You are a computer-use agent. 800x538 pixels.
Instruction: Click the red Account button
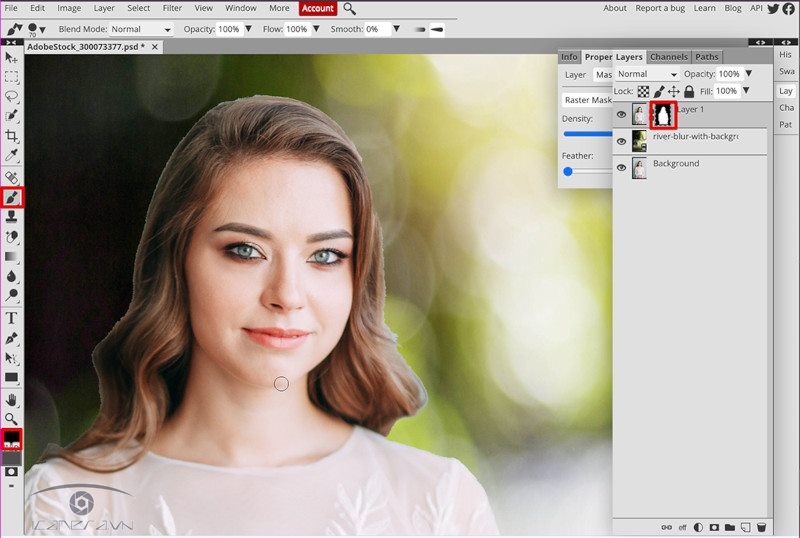pyautogui.click(x=317, y=8)
